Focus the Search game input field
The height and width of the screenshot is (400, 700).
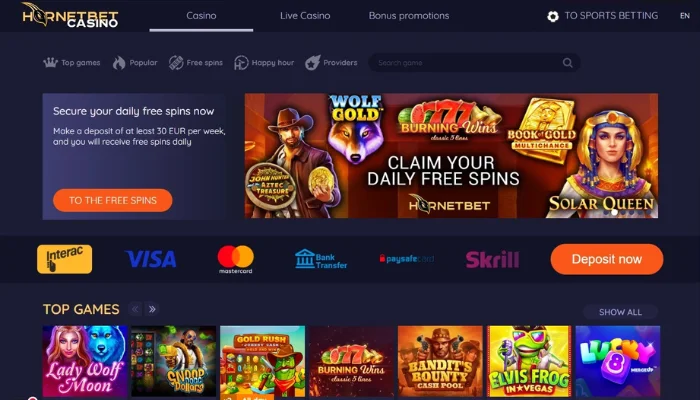[474, 63]
